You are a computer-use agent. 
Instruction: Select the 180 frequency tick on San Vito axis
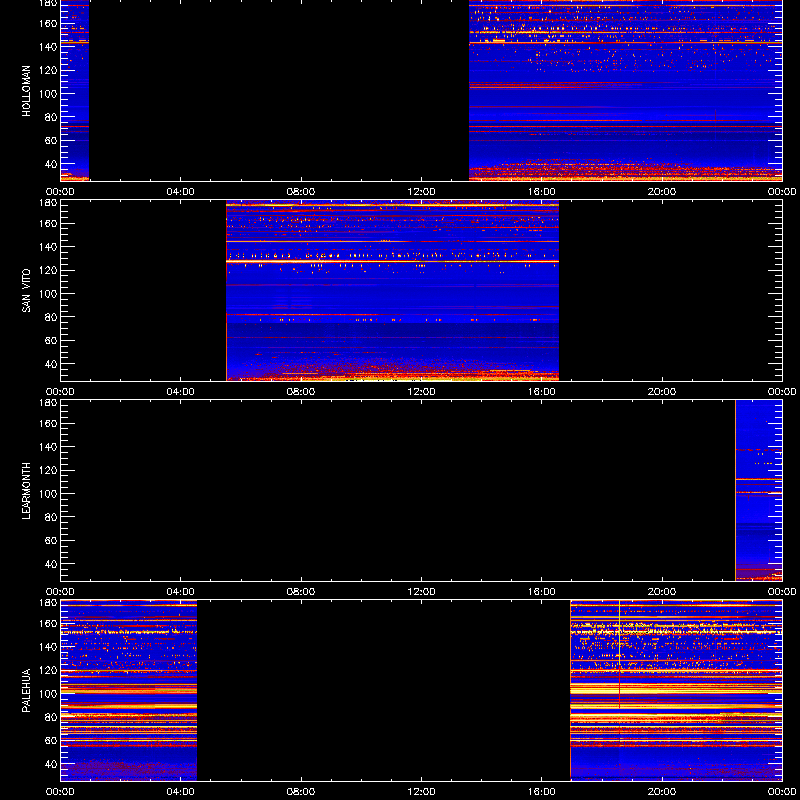pyautogui.click(x=50, y=203)
